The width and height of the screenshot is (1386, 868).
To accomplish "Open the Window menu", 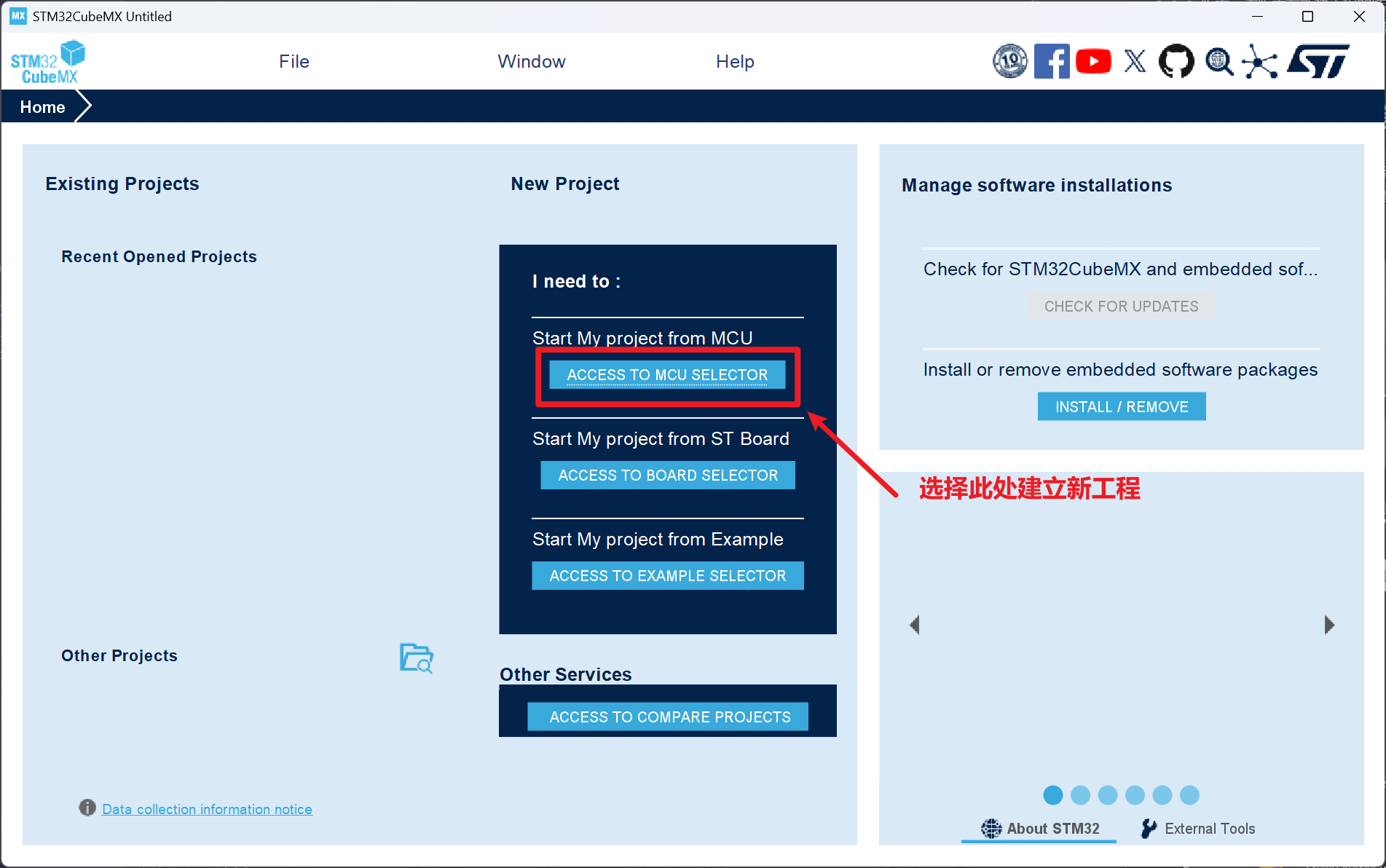I will pos(531,62).
